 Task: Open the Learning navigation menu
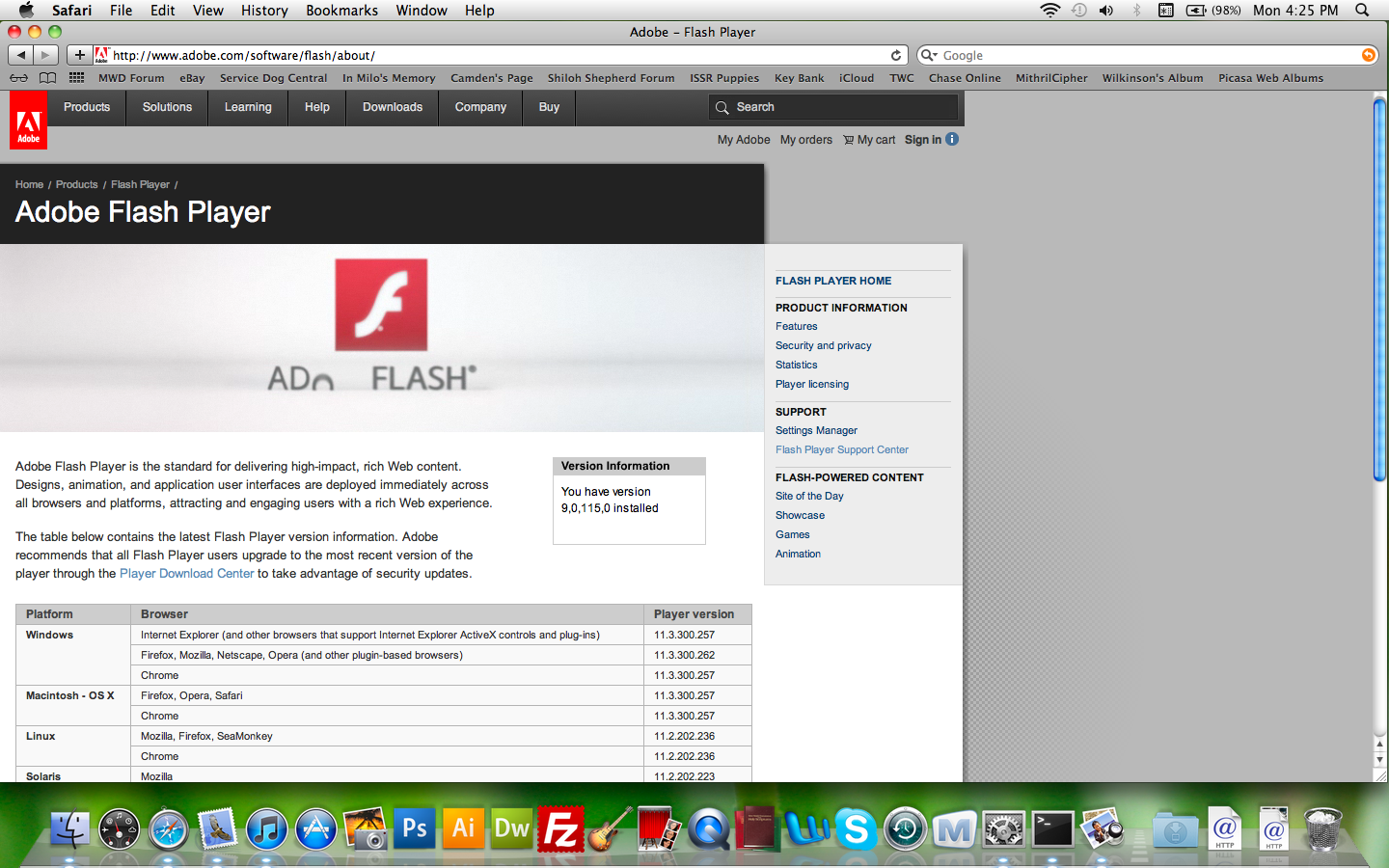point(248,107)
